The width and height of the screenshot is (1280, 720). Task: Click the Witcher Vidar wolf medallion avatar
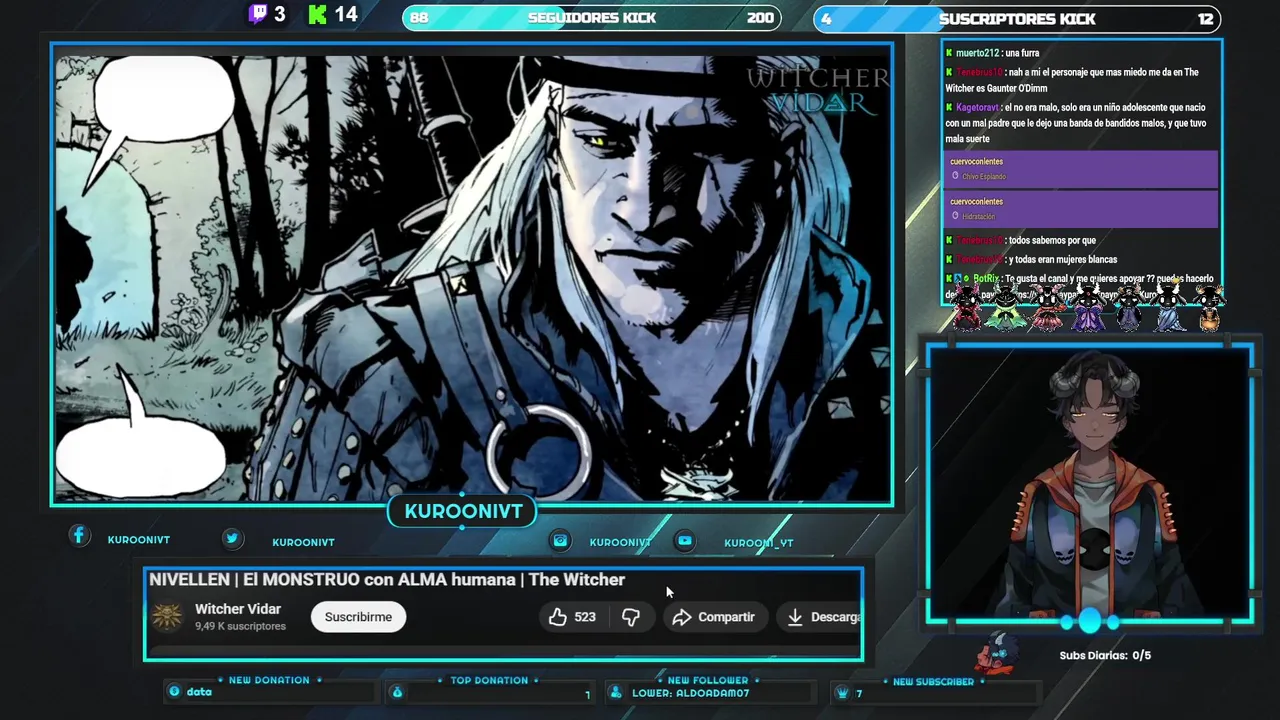coord(167,617)
